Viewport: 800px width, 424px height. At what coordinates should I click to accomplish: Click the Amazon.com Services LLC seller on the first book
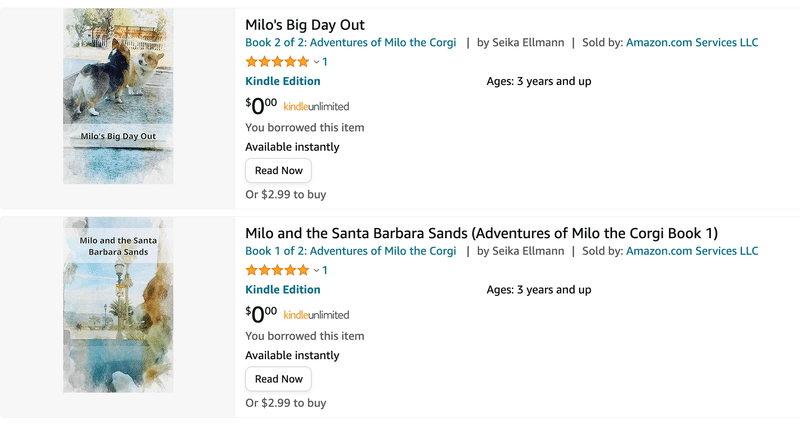pyautogui.click(x=692, y=43)
